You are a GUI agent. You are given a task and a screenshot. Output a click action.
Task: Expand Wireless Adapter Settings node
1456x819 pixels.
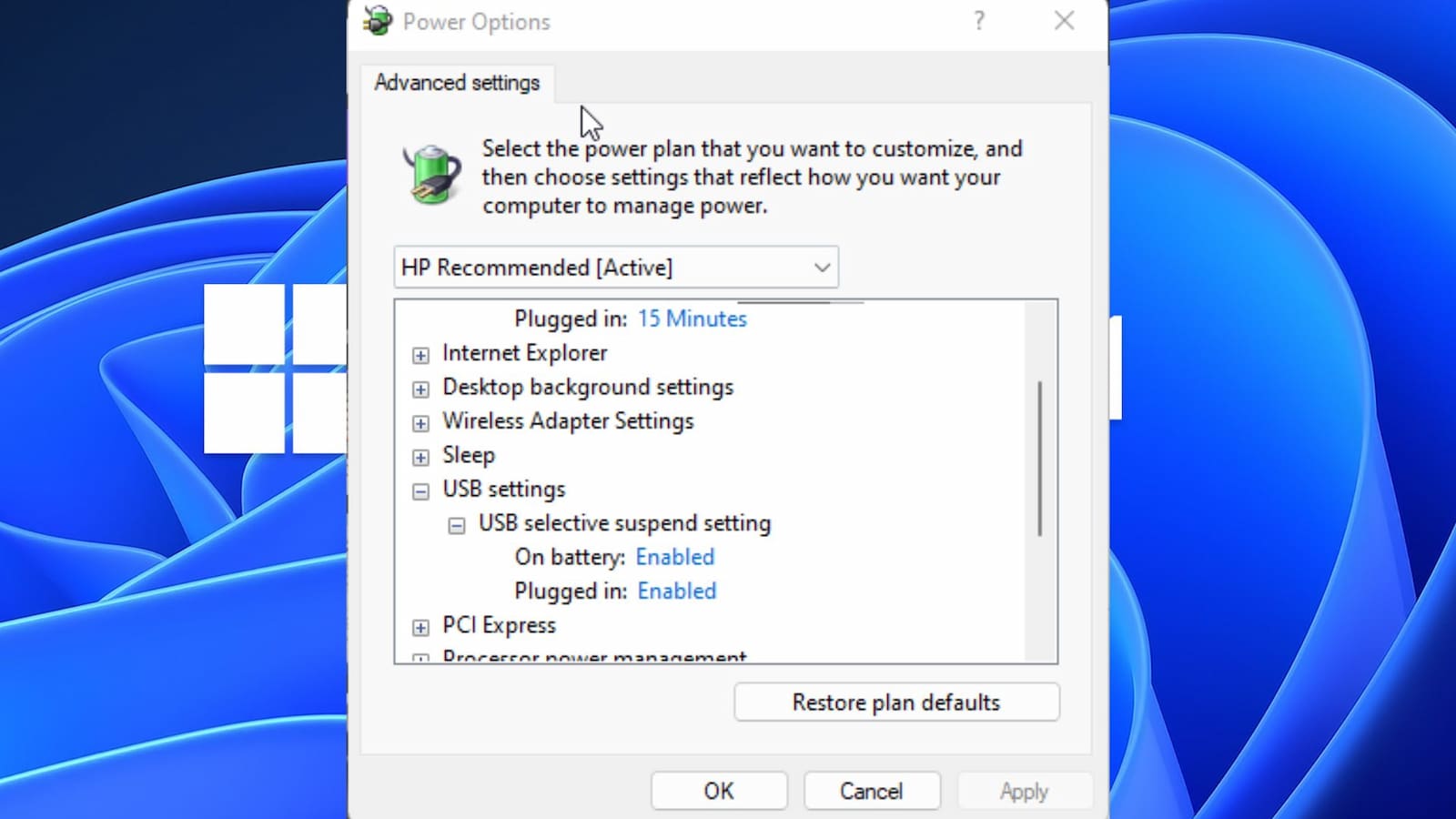420,423
